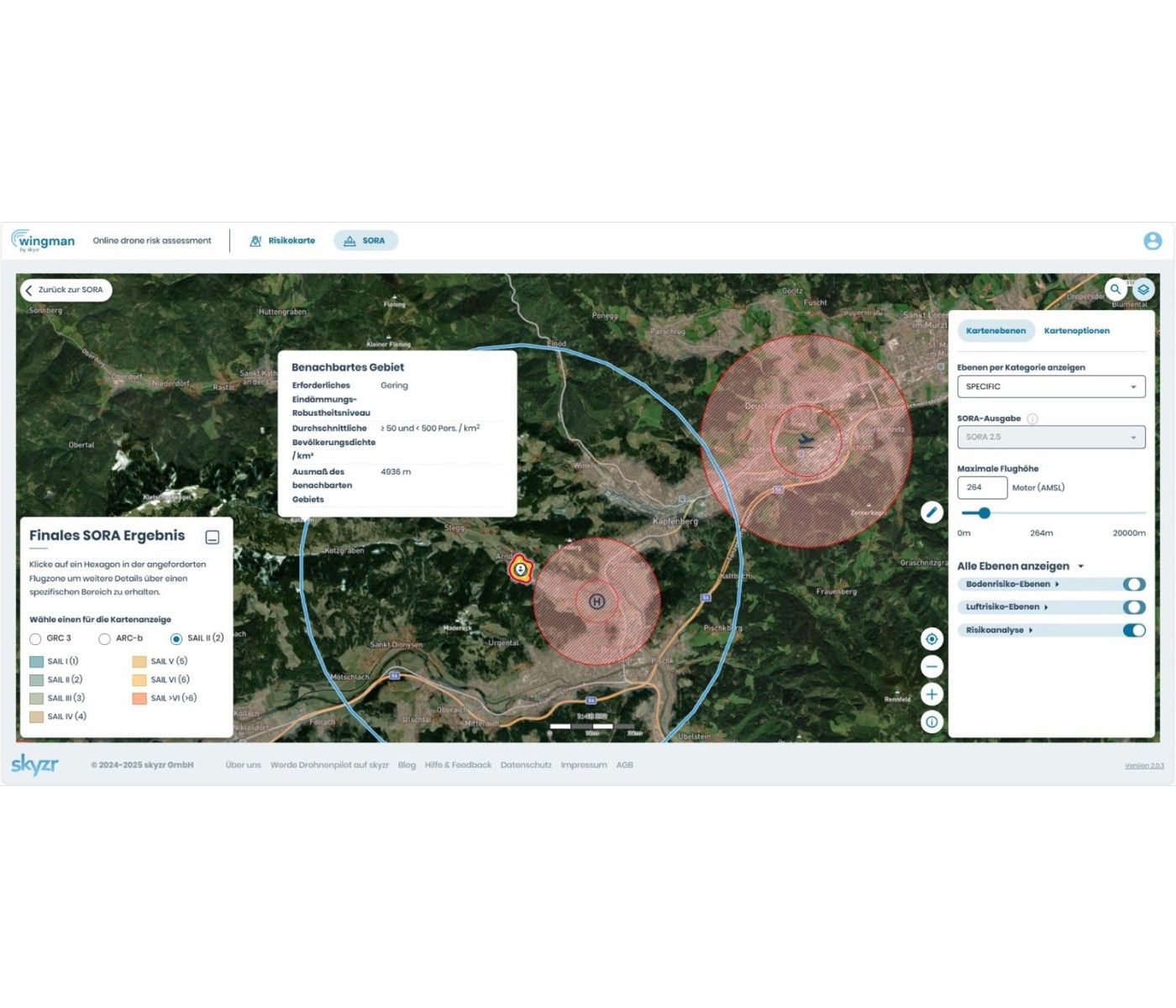Open the SORA 2.5 edition dropdown
1176x1008 pixels.
tap(1051, 438)
